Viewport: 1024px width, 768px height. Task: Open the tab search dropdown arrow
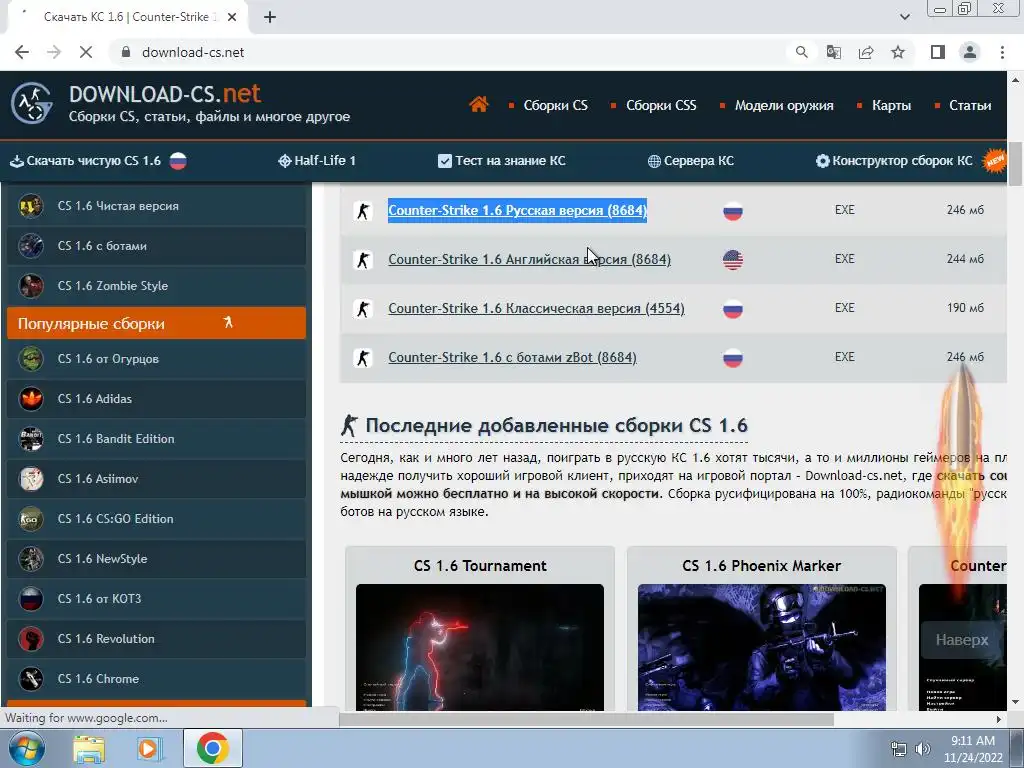[904, 17]
